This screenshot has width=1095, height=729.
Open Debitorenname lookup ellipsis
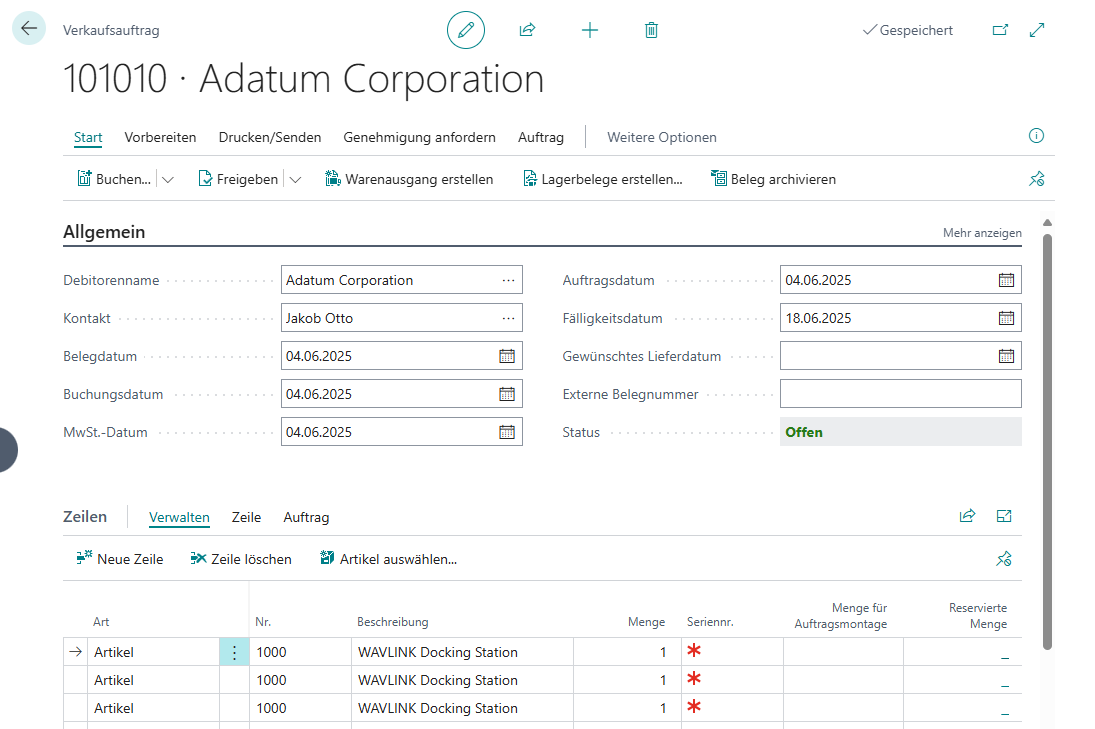point(508,280)
